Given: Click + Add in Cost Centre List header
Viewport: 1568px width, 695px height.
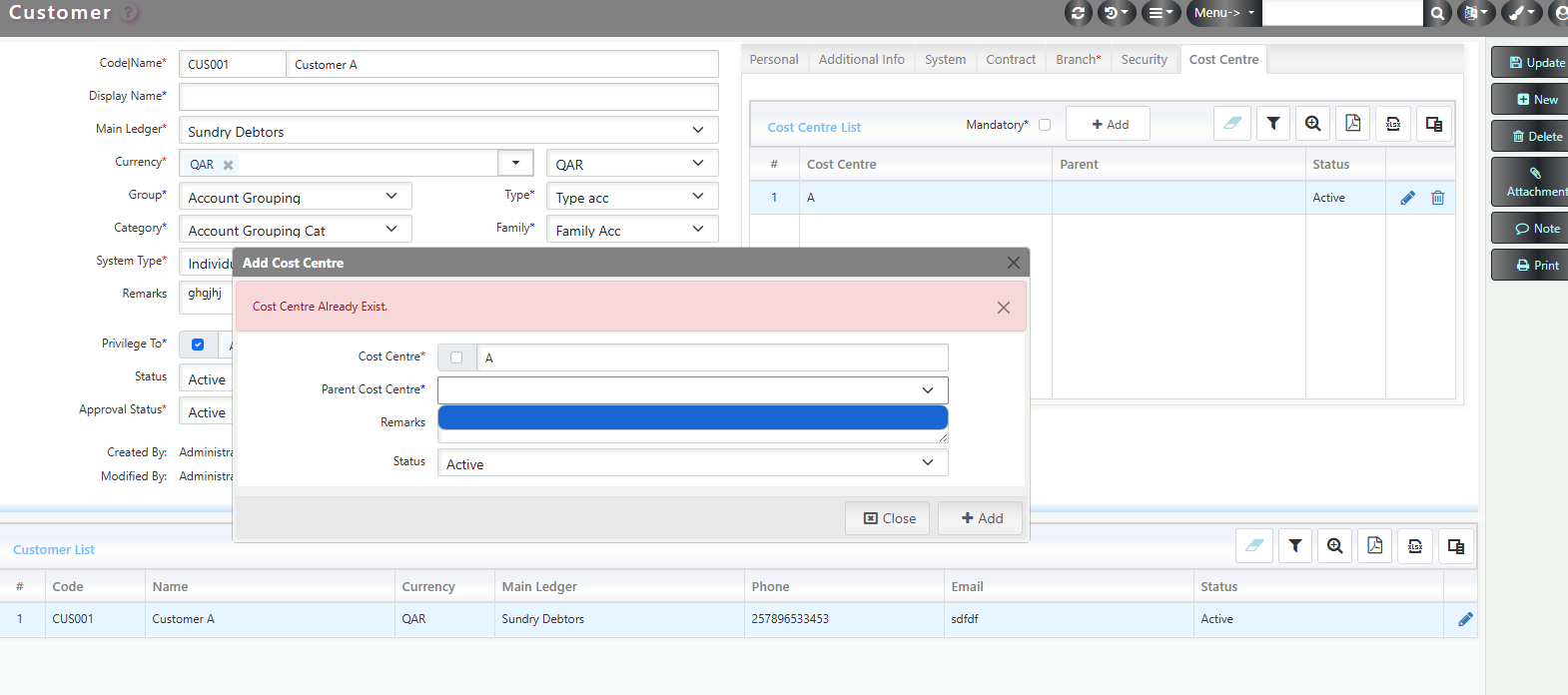Looking at the screenshot, I should 1109,124.
